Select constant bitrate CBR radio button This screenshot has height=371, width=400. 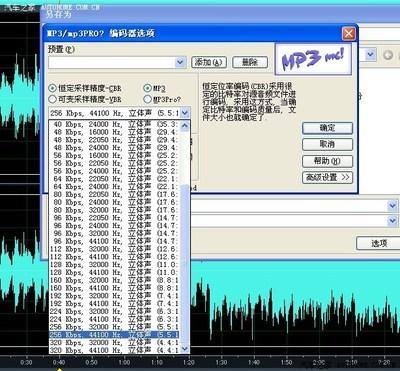pos(52,88)
